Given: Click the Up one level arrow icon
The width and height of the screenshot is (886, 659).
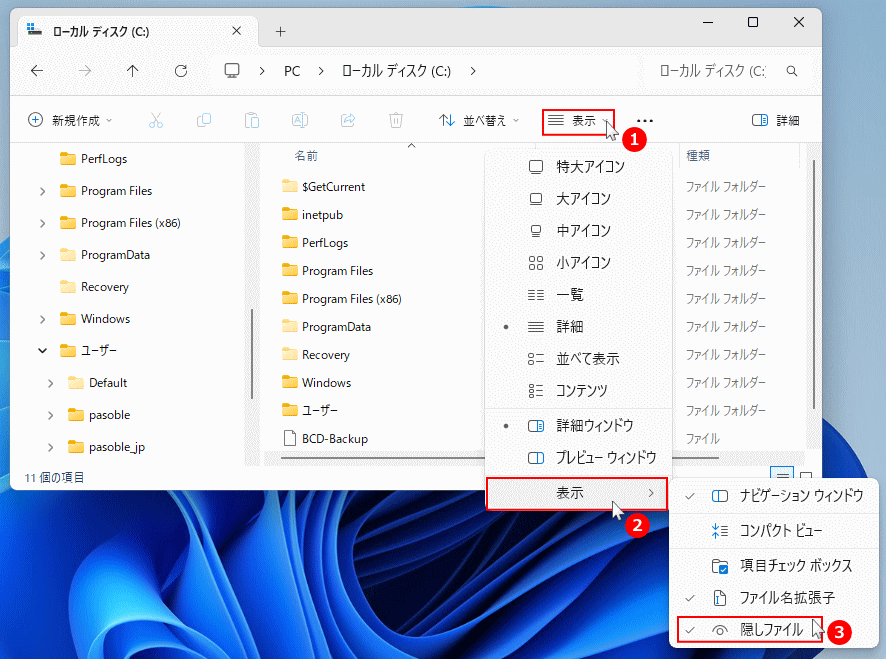Looking at the screenshot, I should pos(134,71).
